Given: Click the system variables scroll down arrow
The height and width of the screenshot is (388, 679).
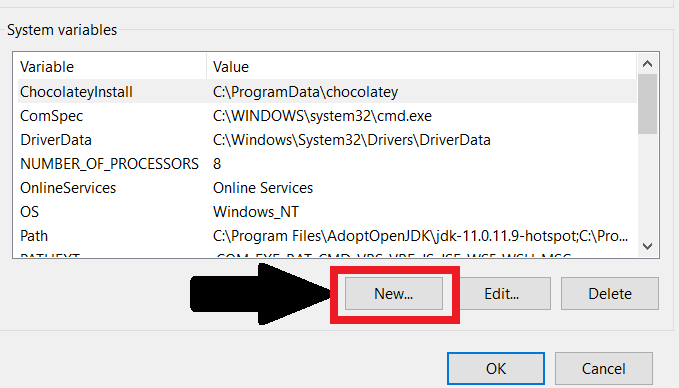Looking at the screenshot, I should (647, 246).
